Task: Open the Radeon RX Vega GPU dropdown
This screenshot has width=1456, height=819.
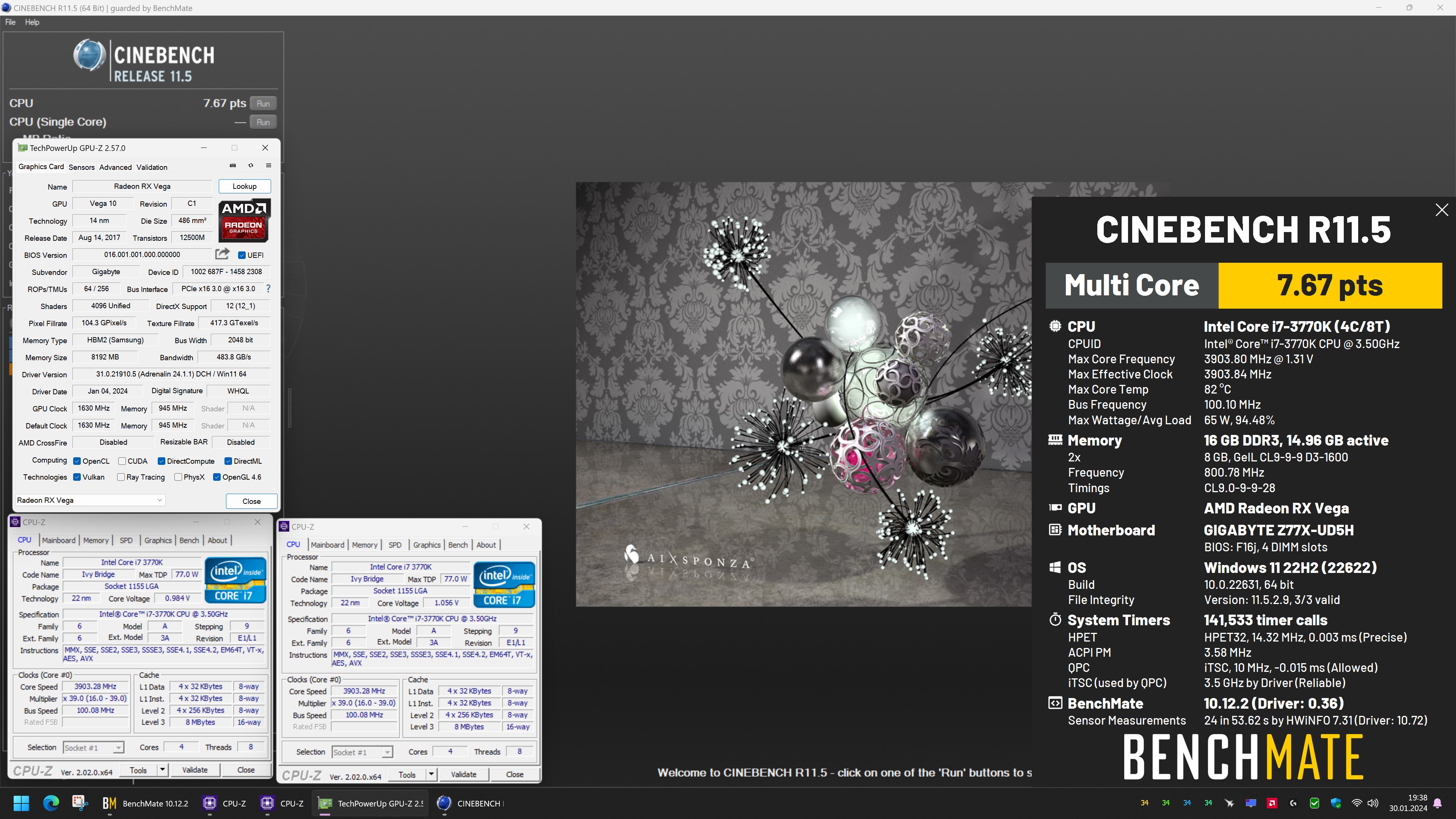Action: pos(90,500)
